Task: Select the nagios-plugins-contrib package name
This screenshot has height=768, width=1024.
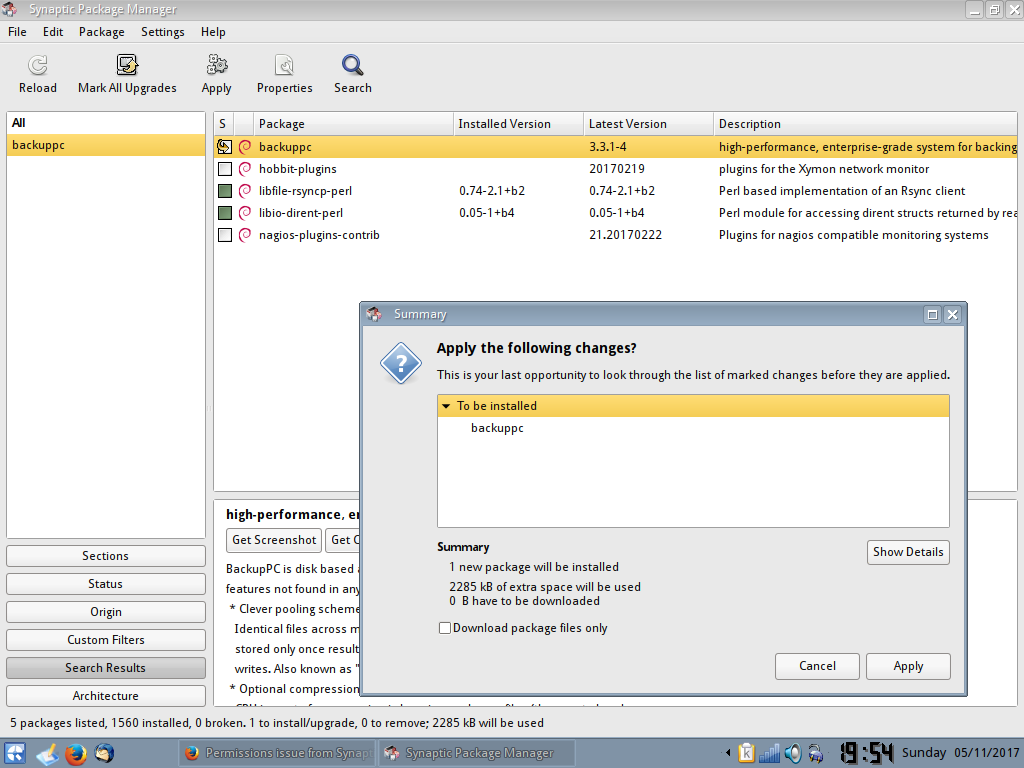Action: point(319,235)
